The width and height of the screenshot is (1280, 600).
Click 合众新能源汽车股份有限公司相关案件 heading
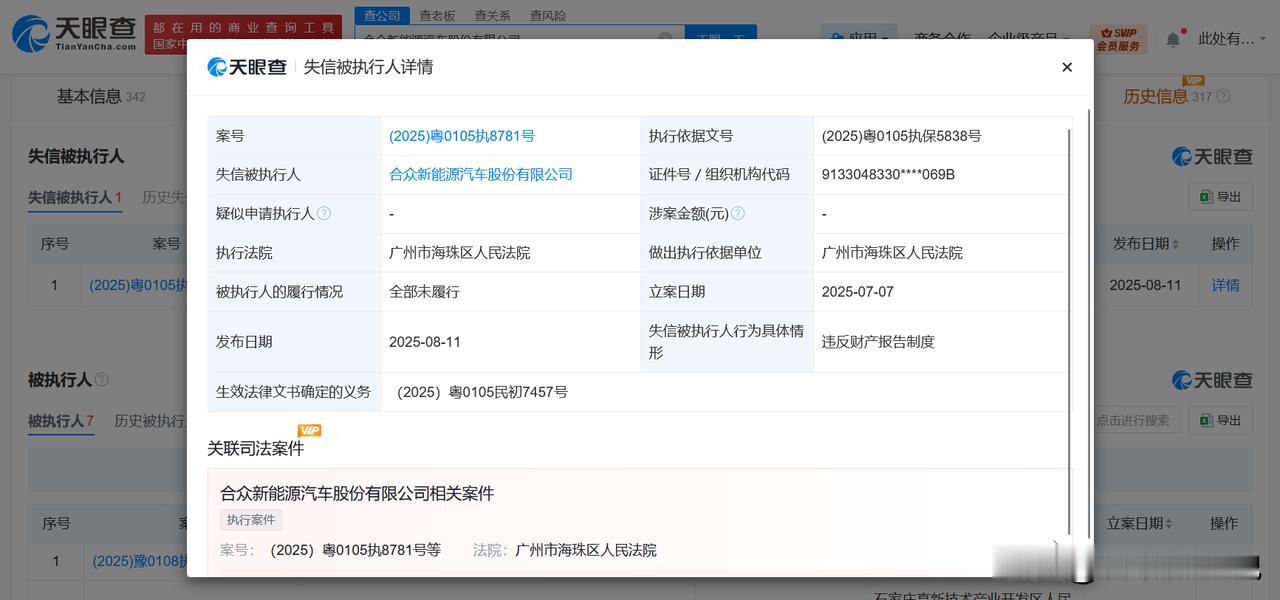[357, 493]
